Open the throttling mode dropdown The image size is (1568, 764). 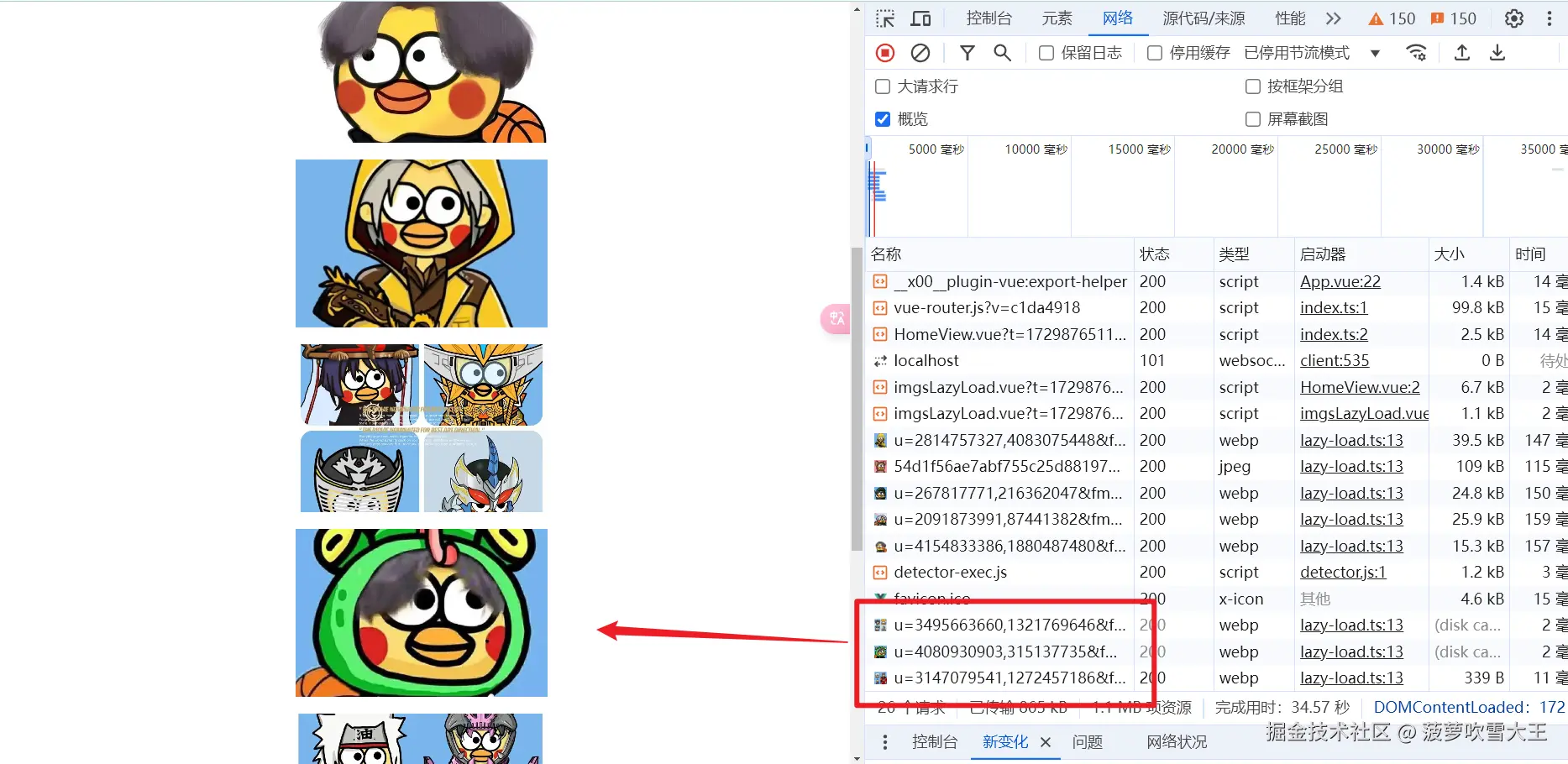coord(1376,52)
